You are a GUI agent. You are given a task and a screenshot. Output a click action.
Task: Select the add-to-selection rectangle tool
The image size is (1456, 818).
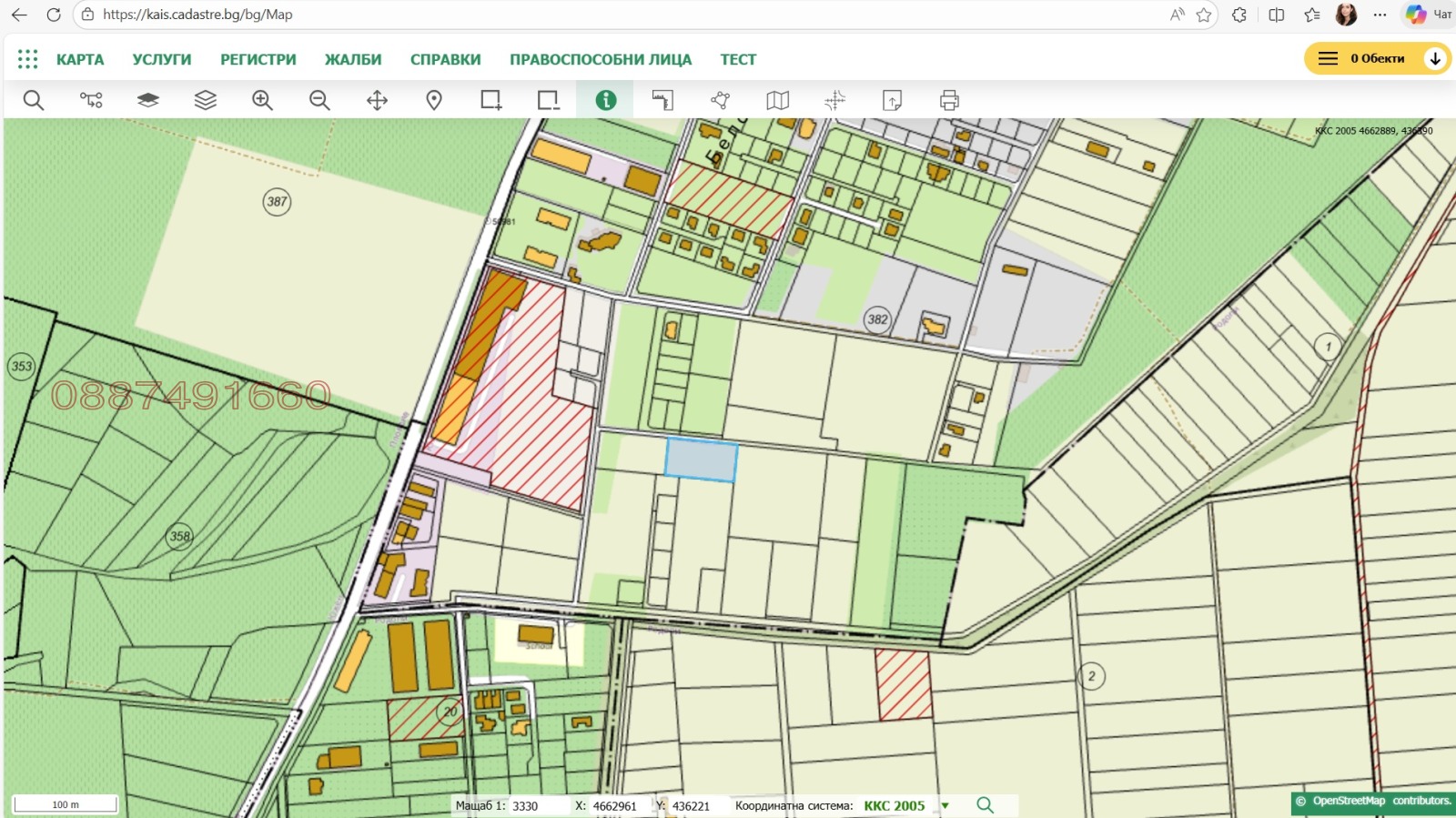pyautogui.click(x=491, y=100)
